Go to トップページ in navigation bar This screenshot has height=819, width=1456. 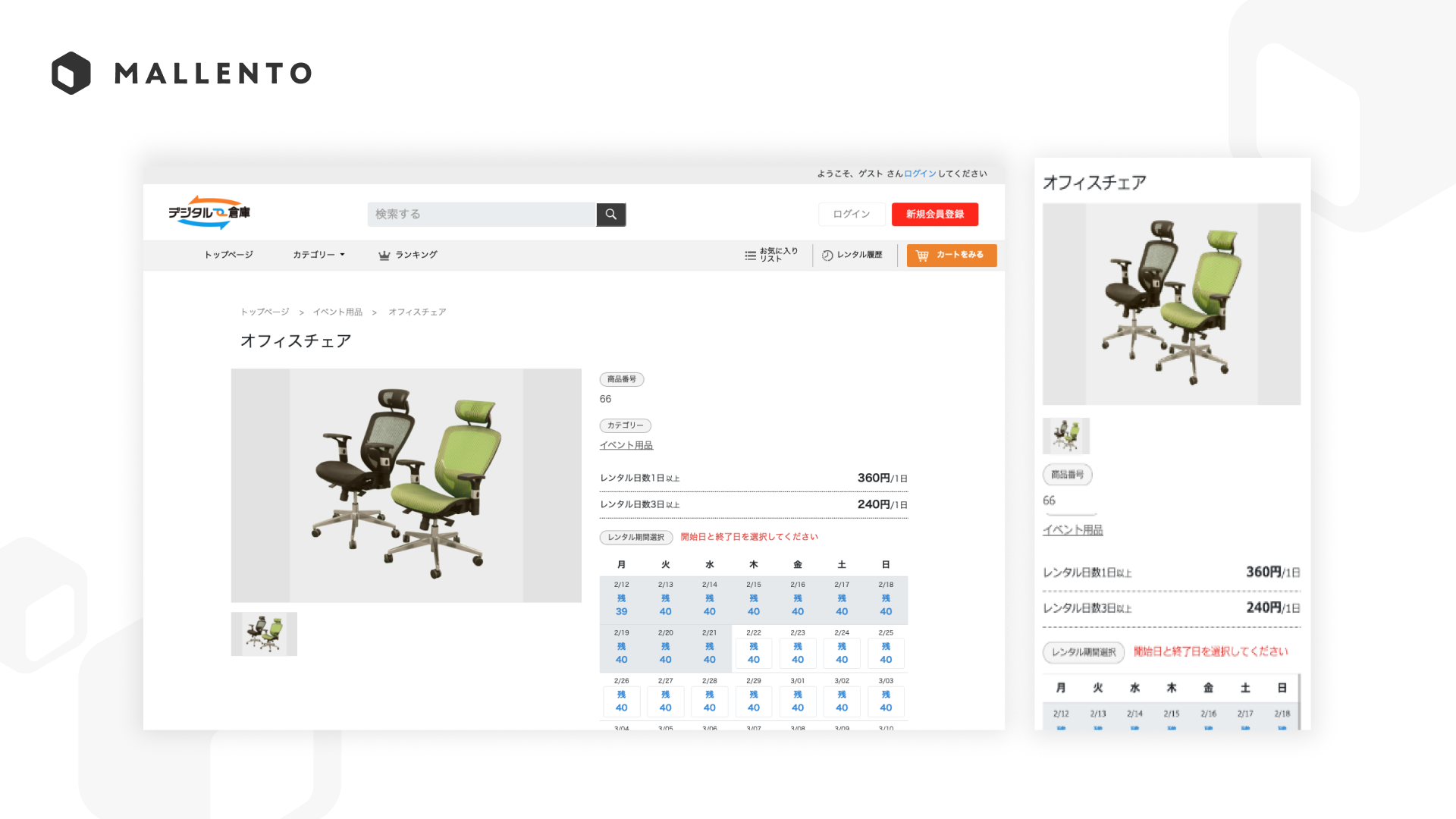[228, 255]
